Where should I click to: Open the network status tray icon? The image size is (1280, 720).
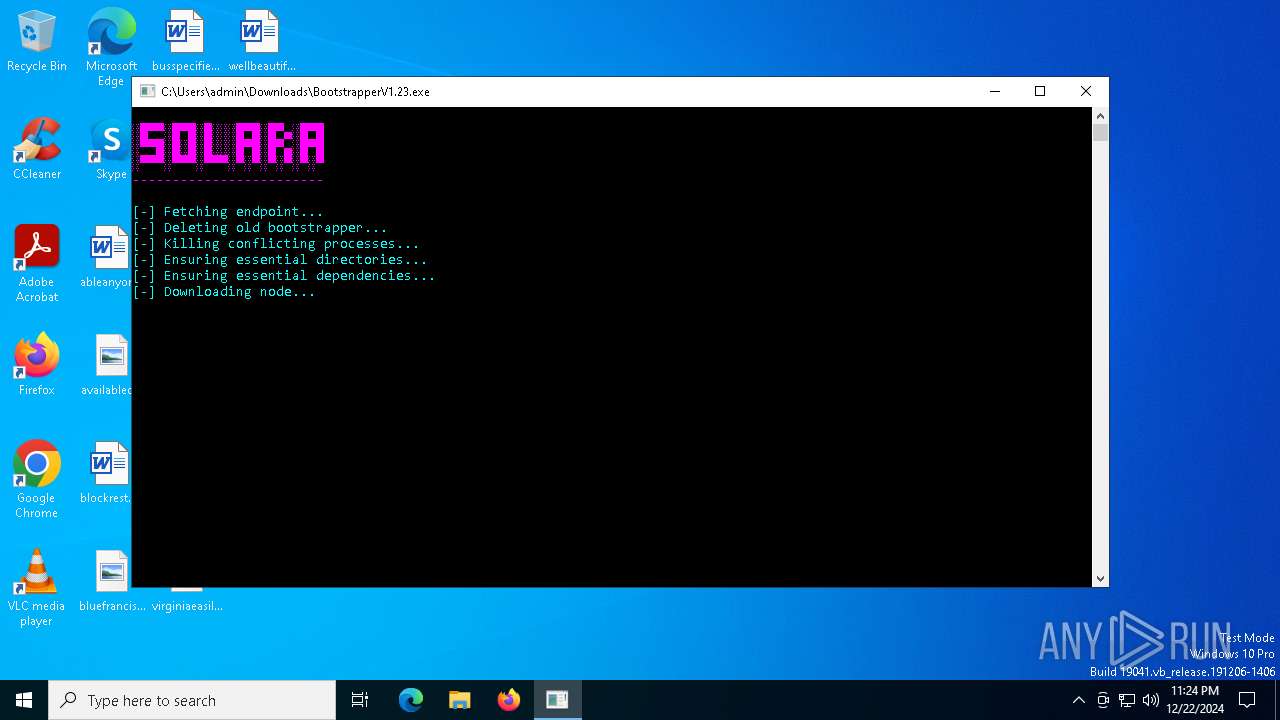coord(1127,700)
